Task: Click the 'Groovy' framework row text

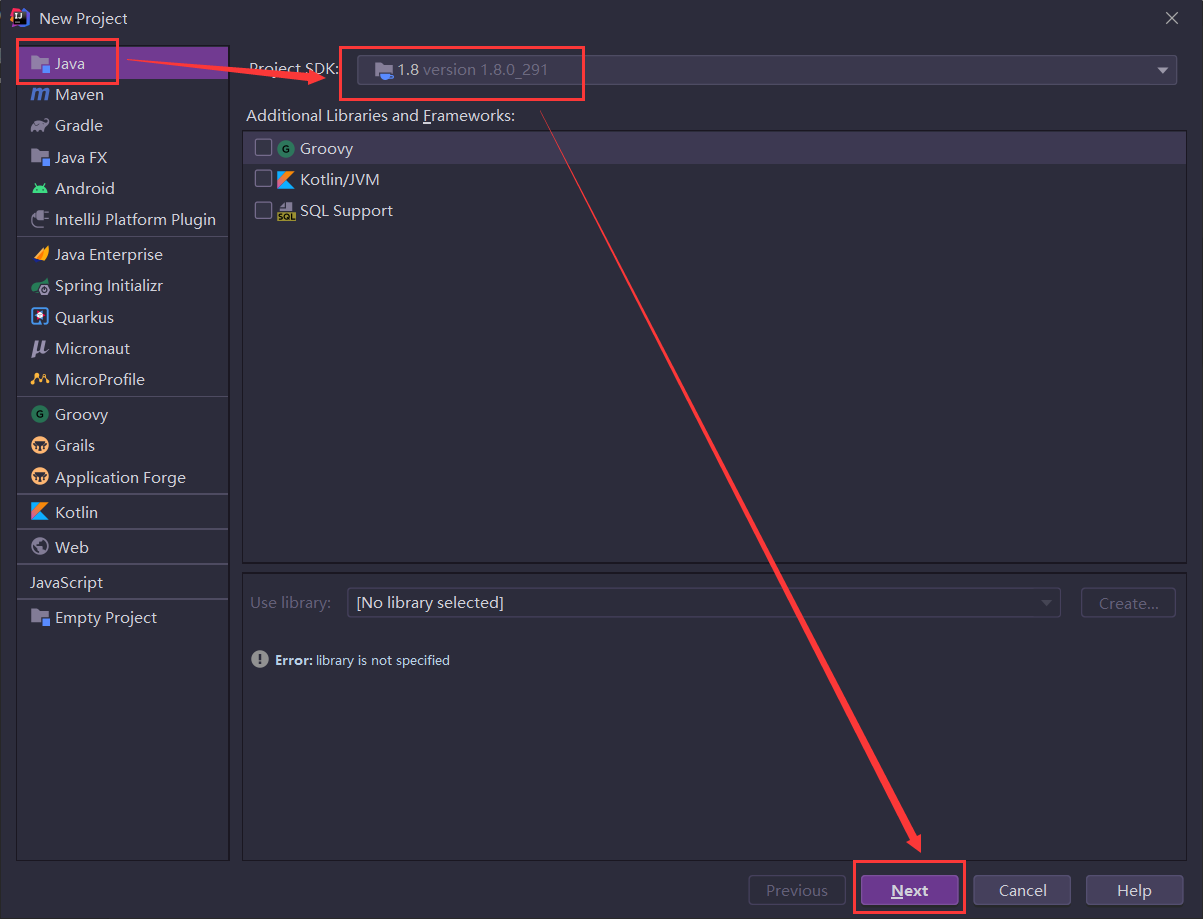Action: tap(327, 148)
